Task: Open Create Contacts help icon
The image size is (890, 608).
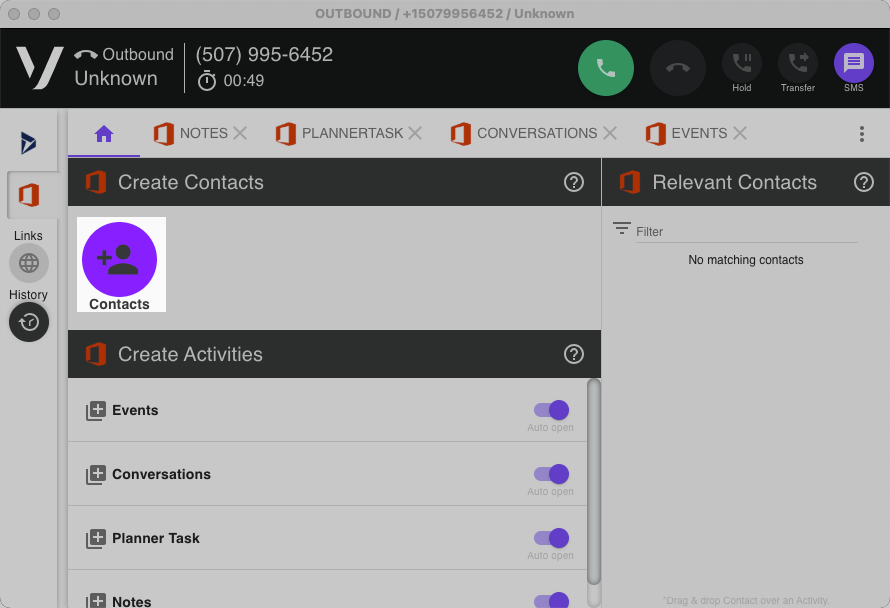Action: (x=573, y=182)
